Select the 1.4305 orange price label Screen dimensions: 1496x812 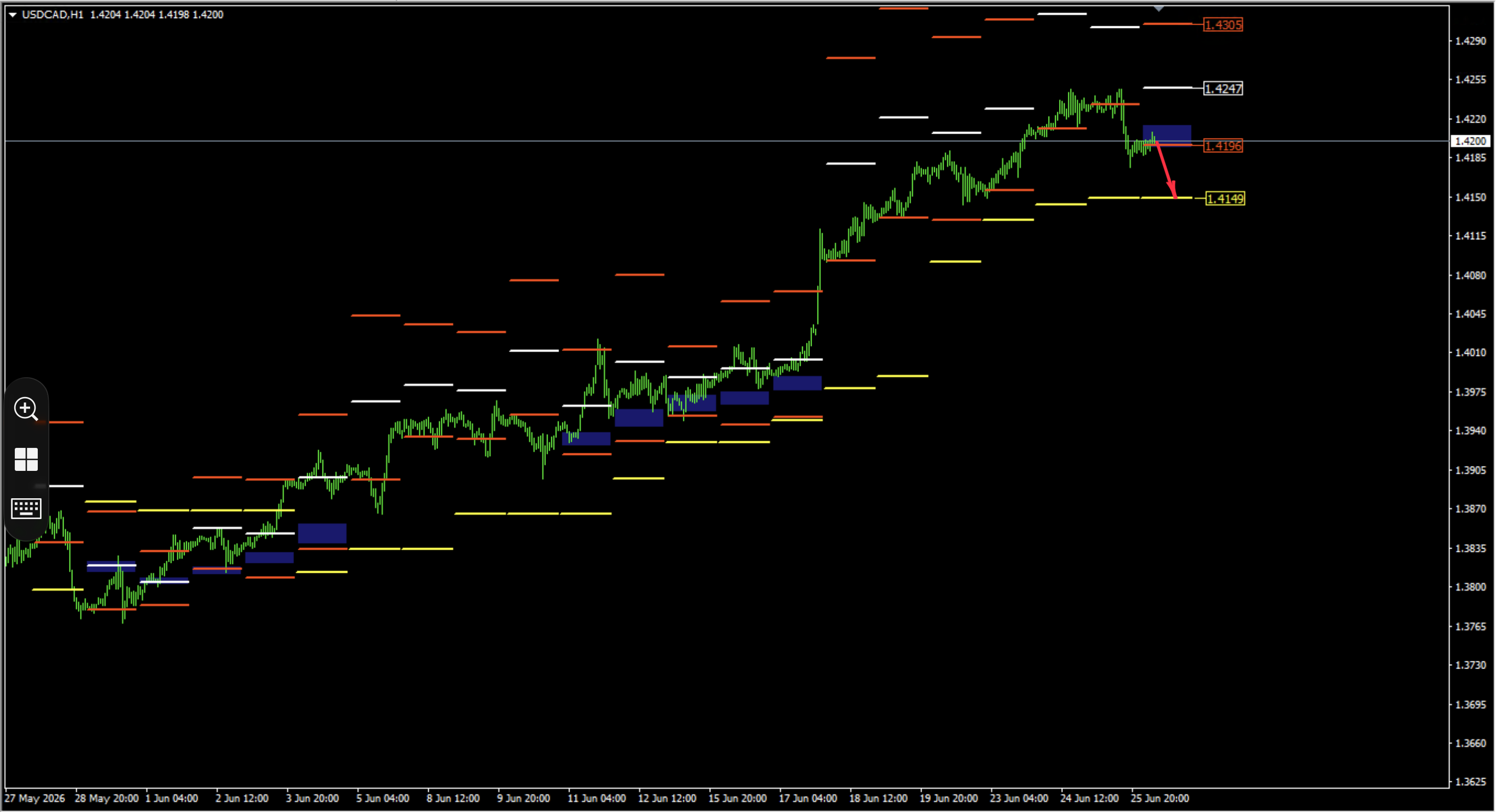tap(1223, 25)
